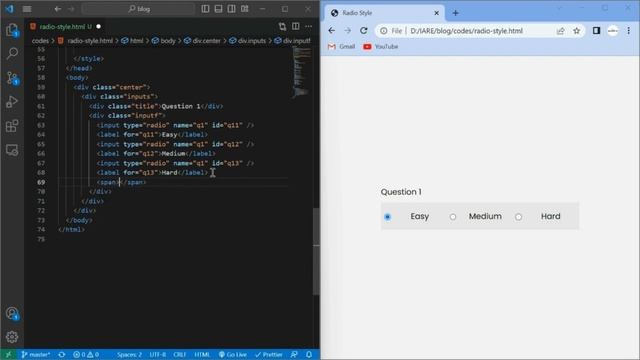Click the codes breadcrumb segment
Image resolution: width=640 pixels, height=360 pixels.
point(40,40)
